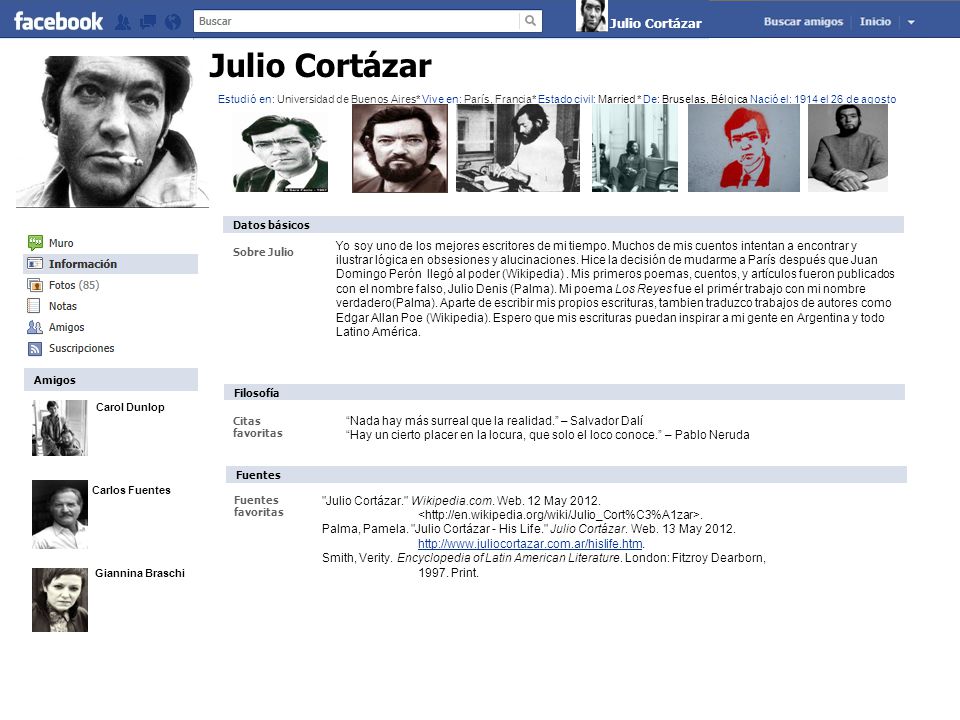Click the Amigos box header
Image resolution: width=960 pixels, height=720 pixels.
coord(111,380)
